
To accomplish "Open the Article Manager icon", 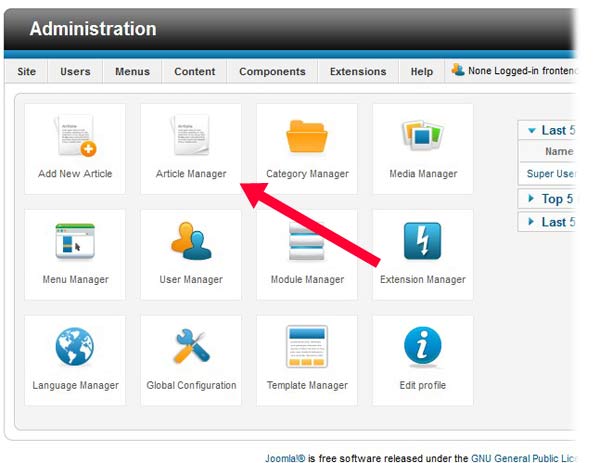I will pos(191,135).
